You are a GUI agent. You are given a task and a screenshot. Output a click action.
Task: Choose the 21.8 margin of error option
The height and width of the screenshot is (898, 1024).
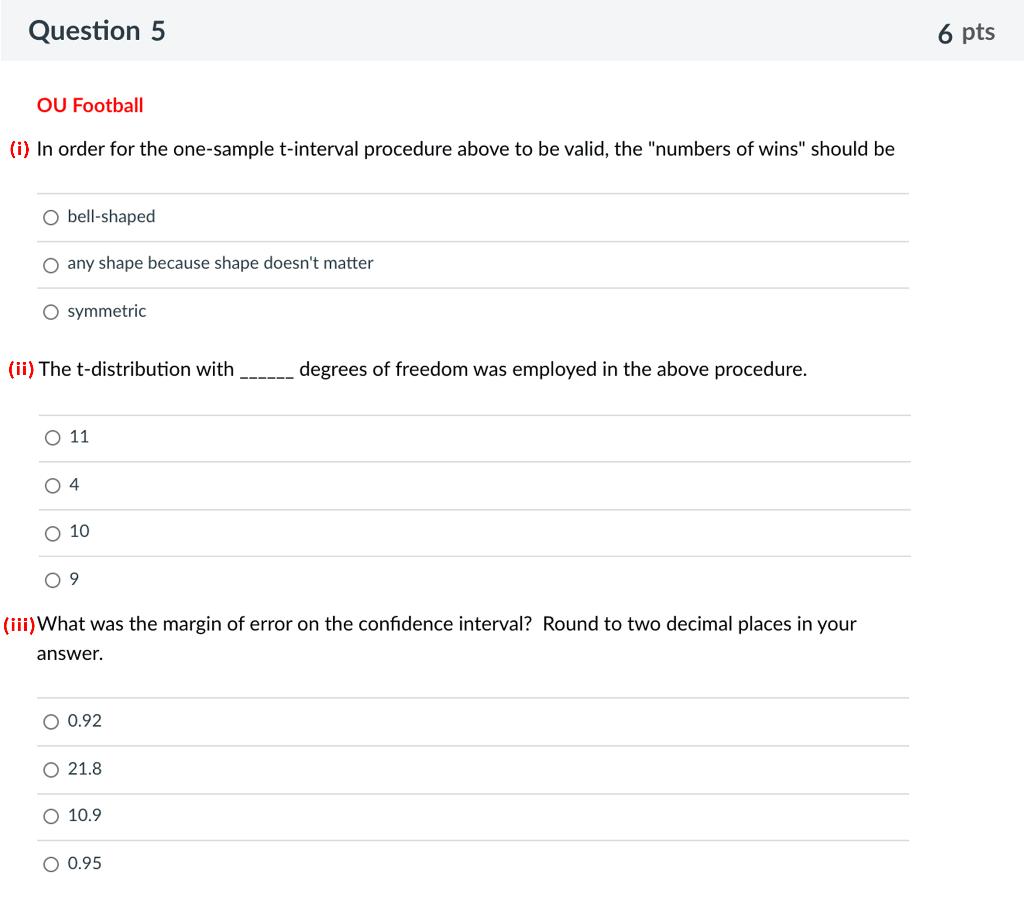[51, 770]
